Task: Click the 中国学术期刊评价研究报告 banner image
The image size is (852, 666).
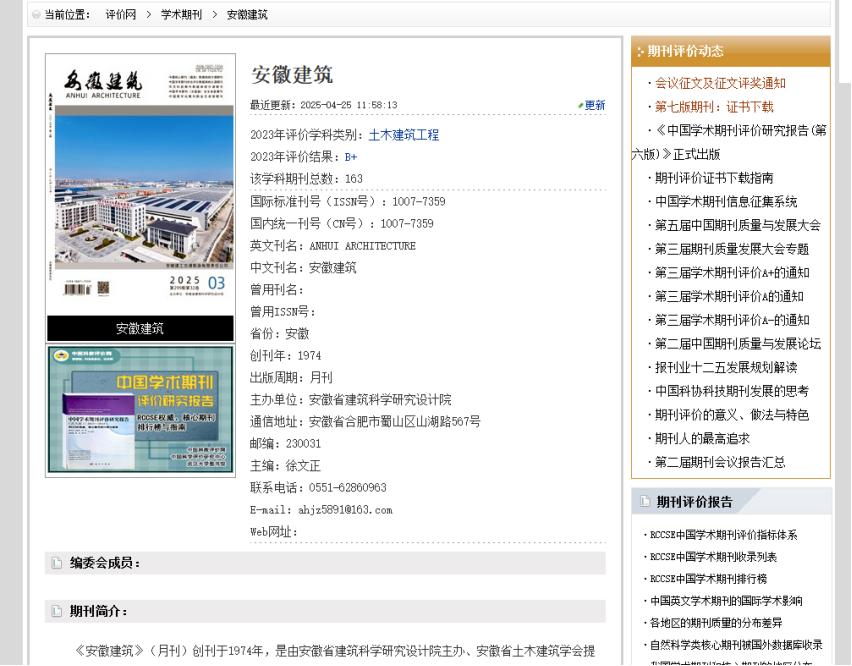Action: [141, 410]
